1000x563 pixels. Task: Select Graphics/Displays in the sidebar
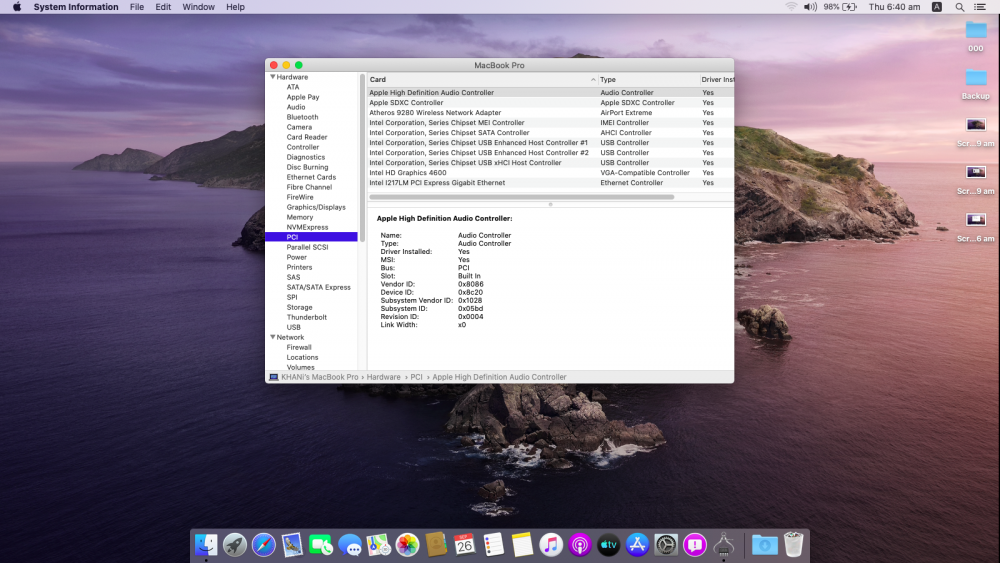[316, 207]
